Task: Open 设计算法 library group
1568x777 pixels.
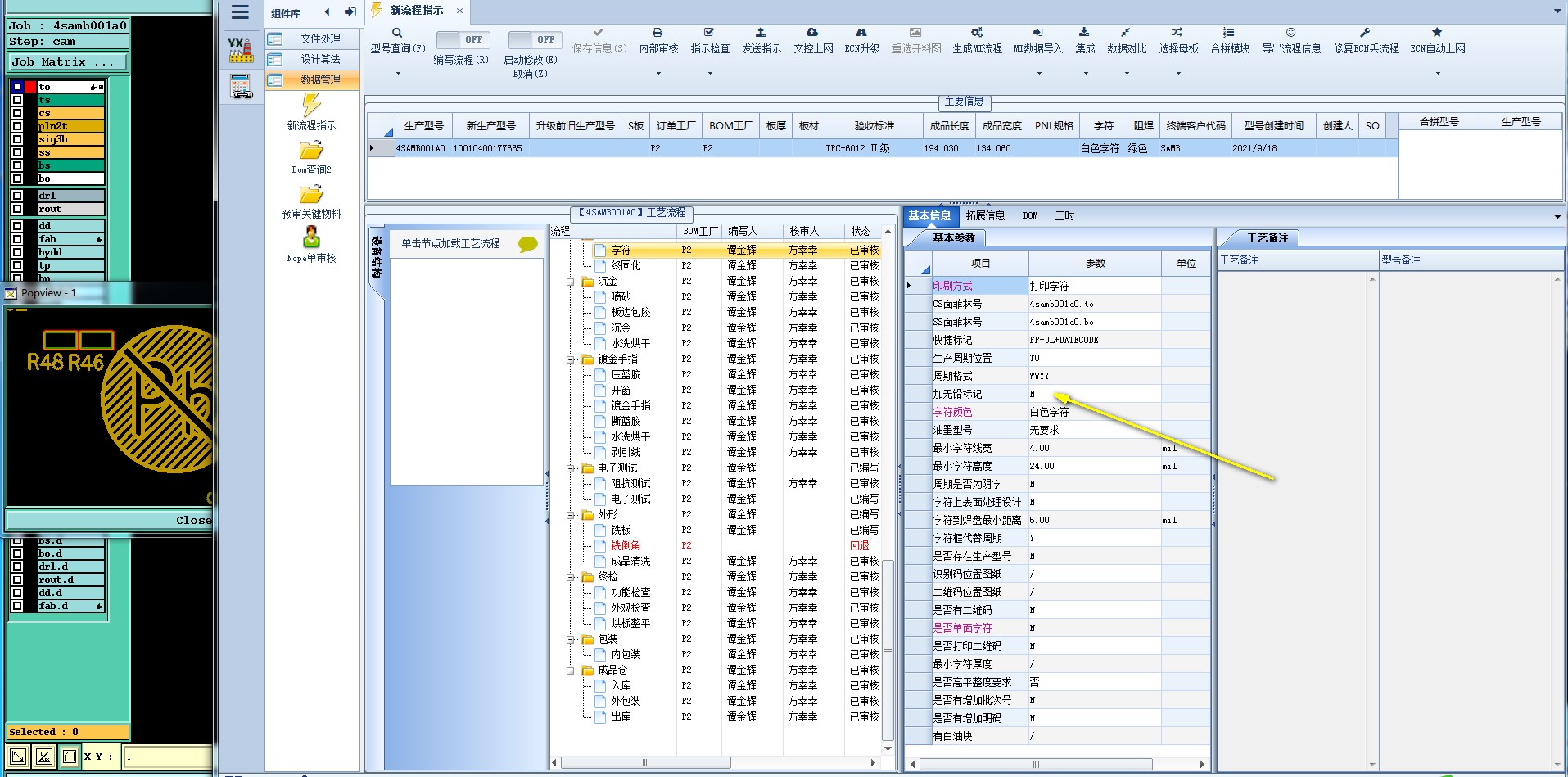Action: pyautogui.click(x=312, y=59)
